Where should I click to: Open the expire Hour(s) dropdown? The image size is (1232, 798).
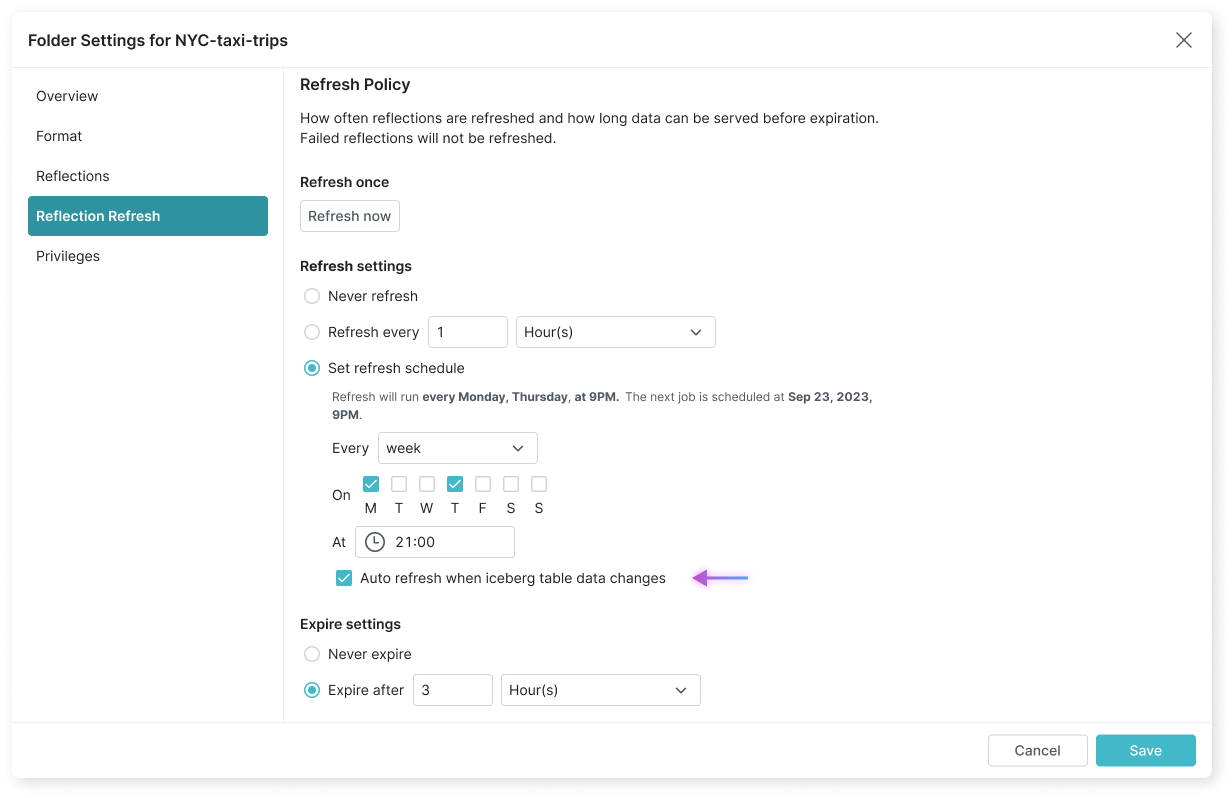[601, 690]
